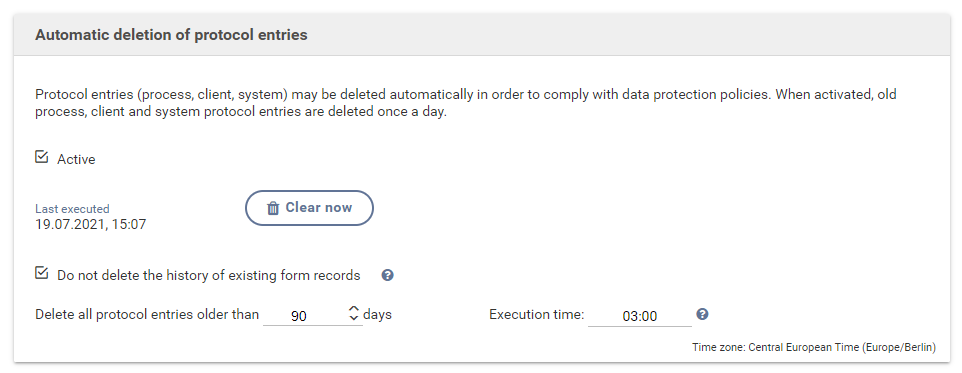Decrease days with the stepper down arrow

pos(353,318)
